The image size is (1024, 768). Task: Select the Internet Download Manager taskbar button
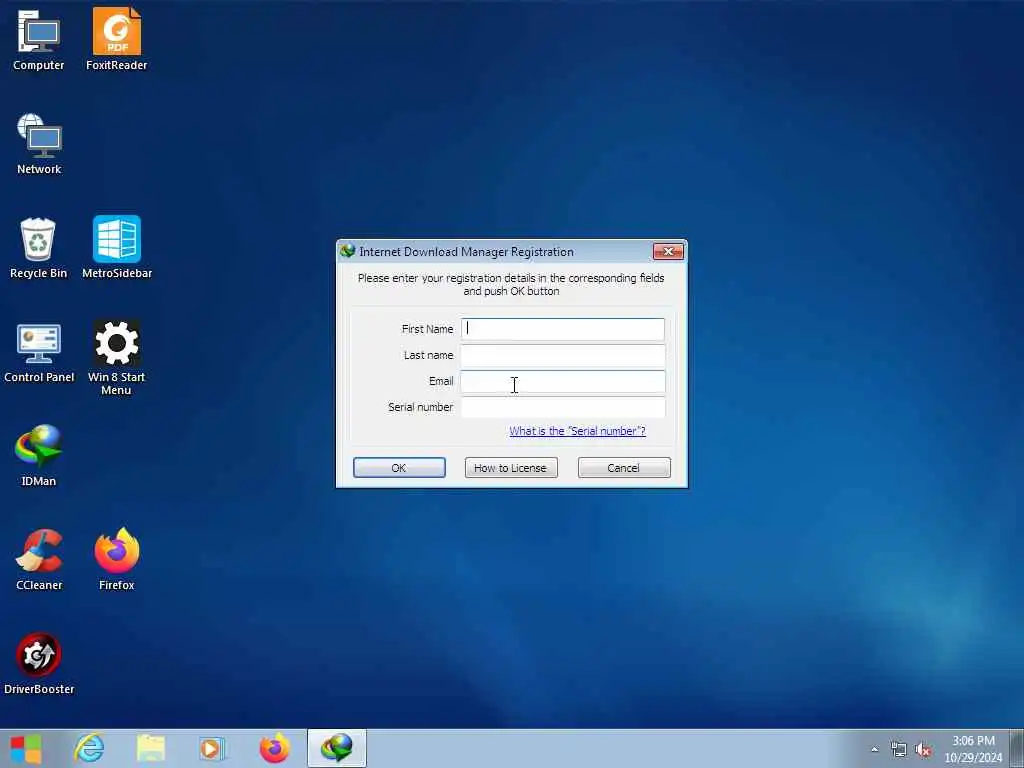click(337, 748)
